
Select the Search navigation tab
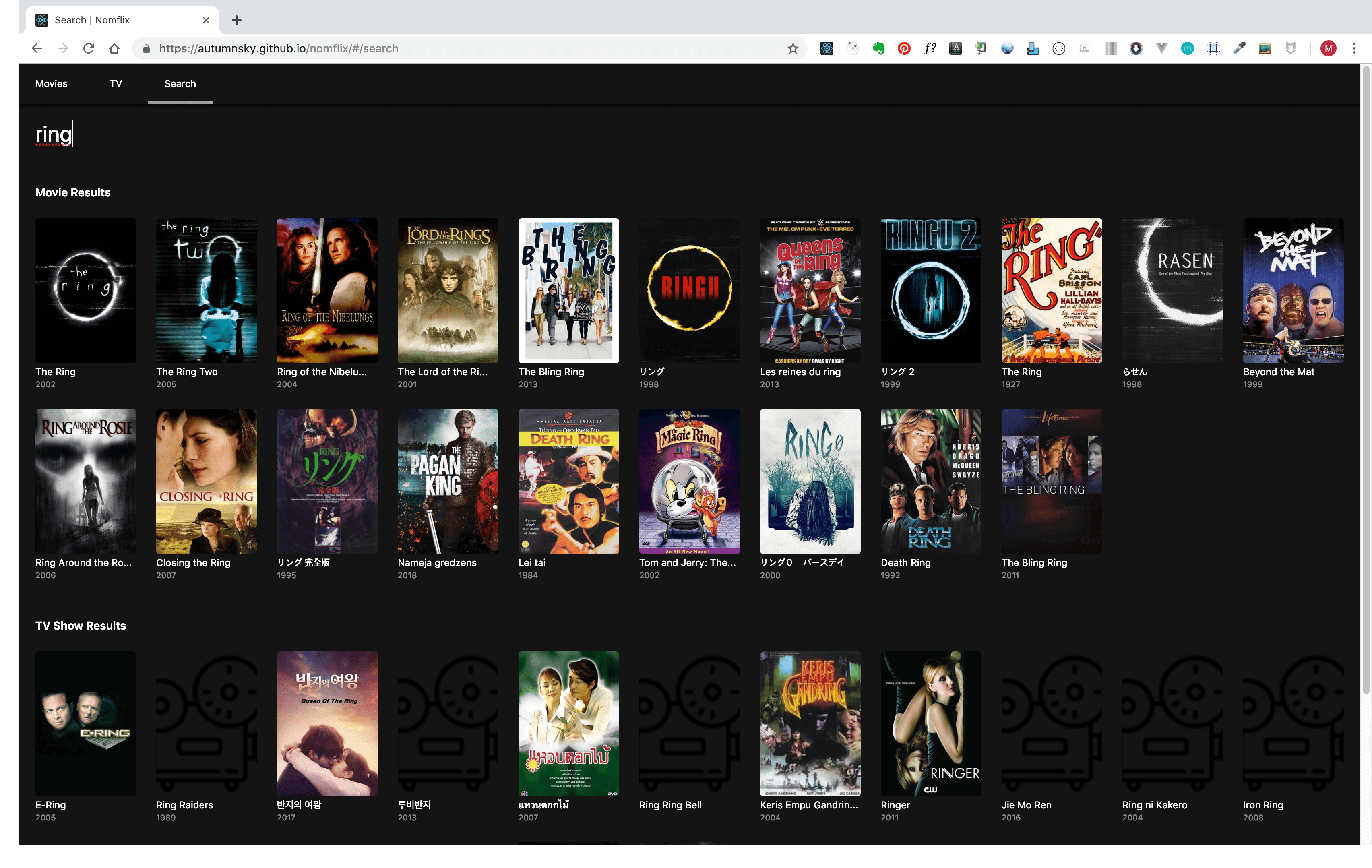point(180,84)
